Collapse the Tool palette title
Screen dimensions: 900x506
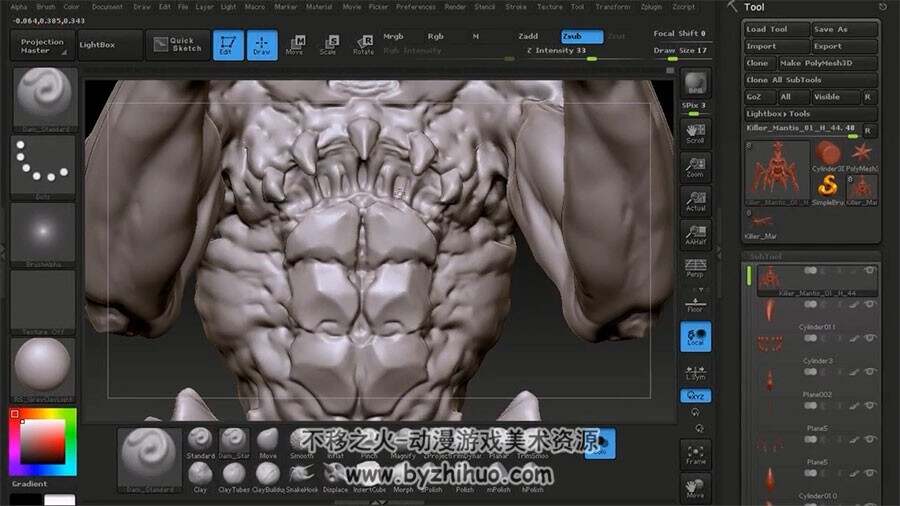[754, 7]
